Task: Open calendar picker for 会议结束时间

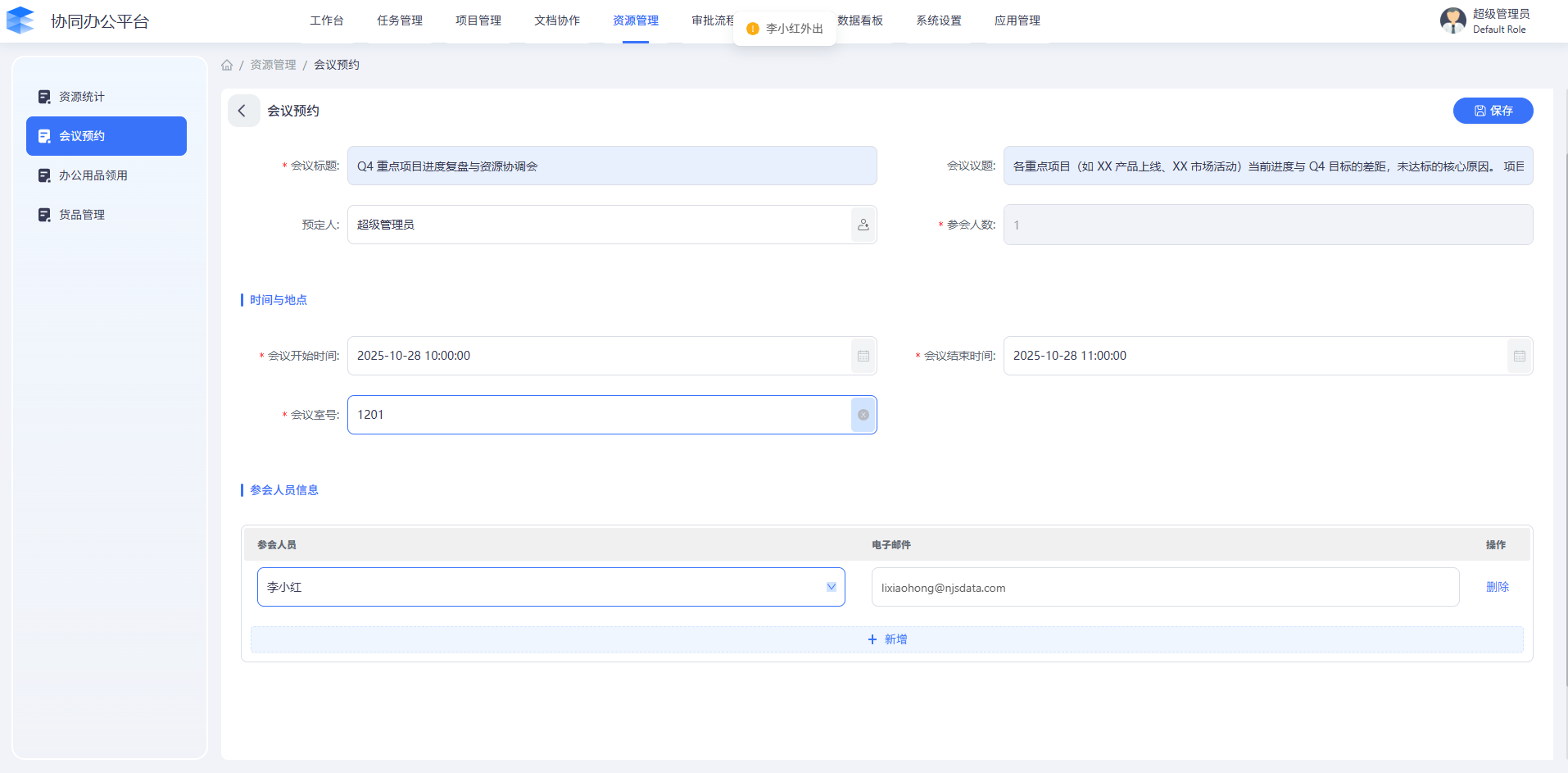Action: [x=1519, y=356]
